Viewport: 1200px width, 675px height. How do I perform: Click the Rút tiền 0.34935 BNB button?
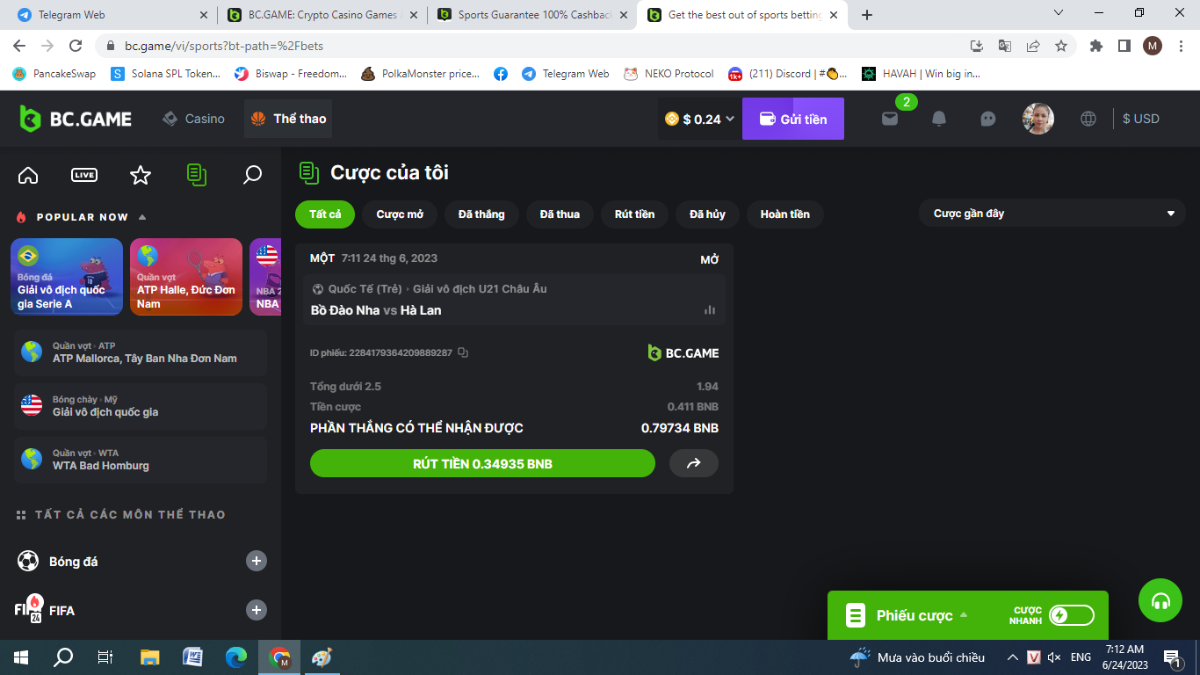click(x=482, y=463)
